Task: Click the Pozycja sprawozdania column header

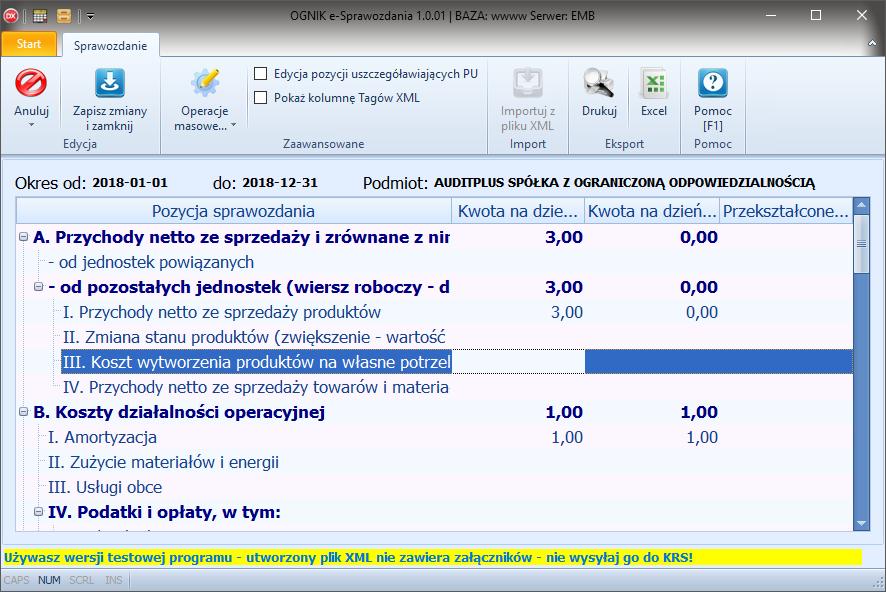Action: (x=233, y=211)
